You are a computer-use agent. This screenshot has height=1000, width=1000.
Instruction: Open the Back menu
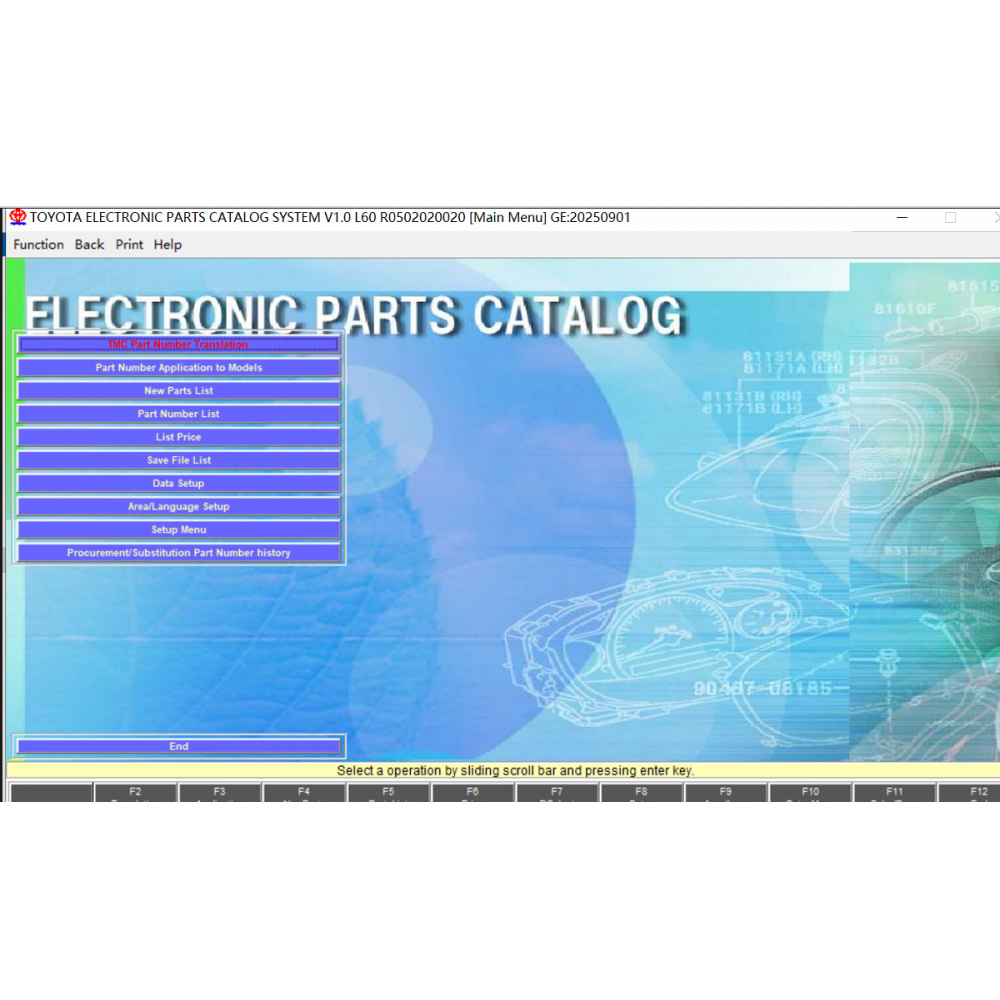click(x=89, y=245)
